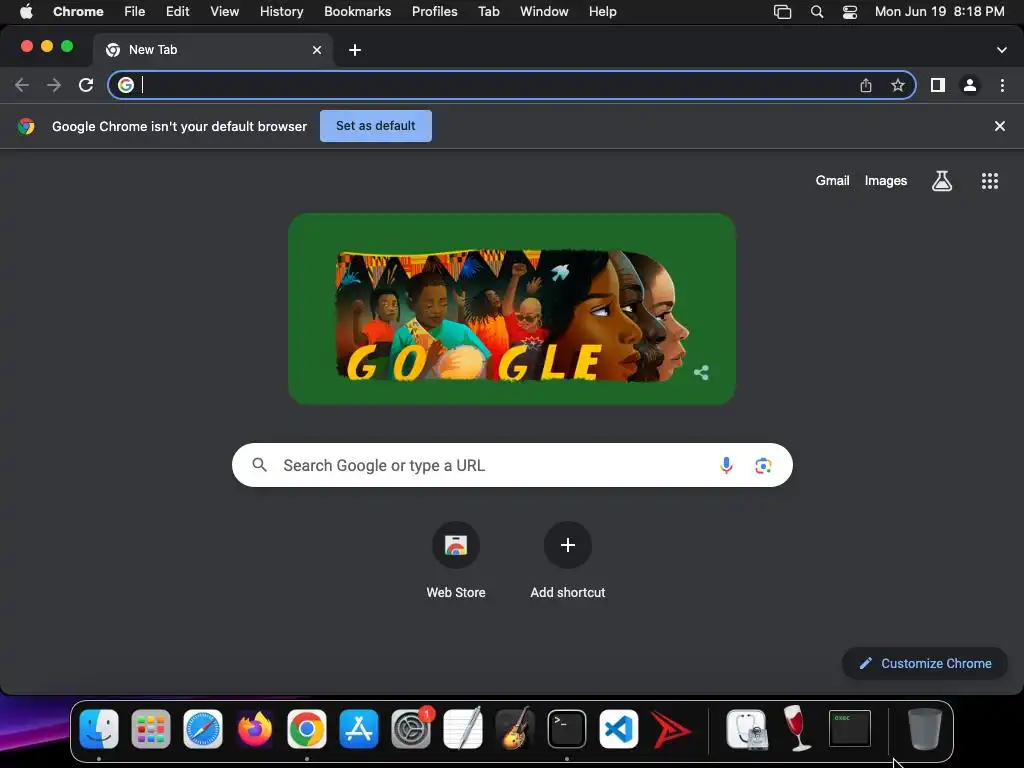This screenshot has width=1024, height=768.
Task: Open a new tab with plus button
Action: (x=355, y=50)
